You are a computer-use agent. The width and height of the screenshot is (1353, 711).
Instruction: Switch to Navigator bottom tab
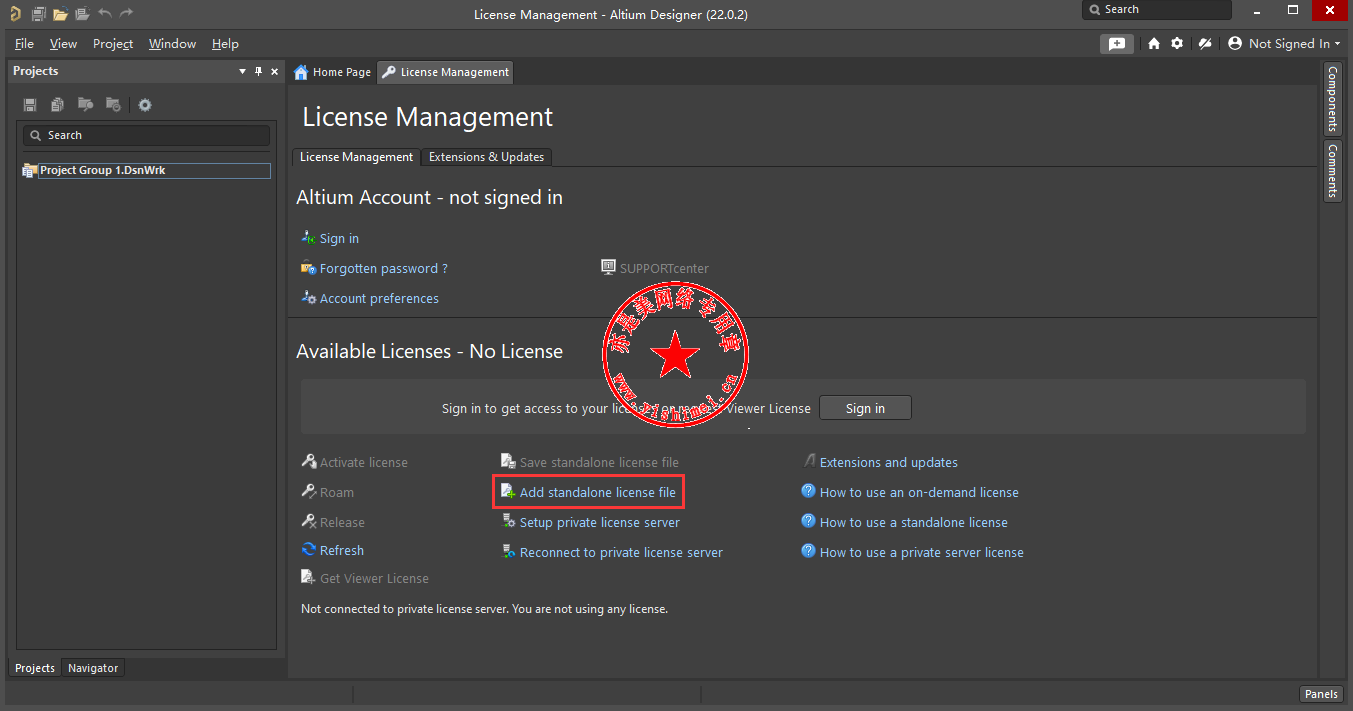click(x=93, y=668)
